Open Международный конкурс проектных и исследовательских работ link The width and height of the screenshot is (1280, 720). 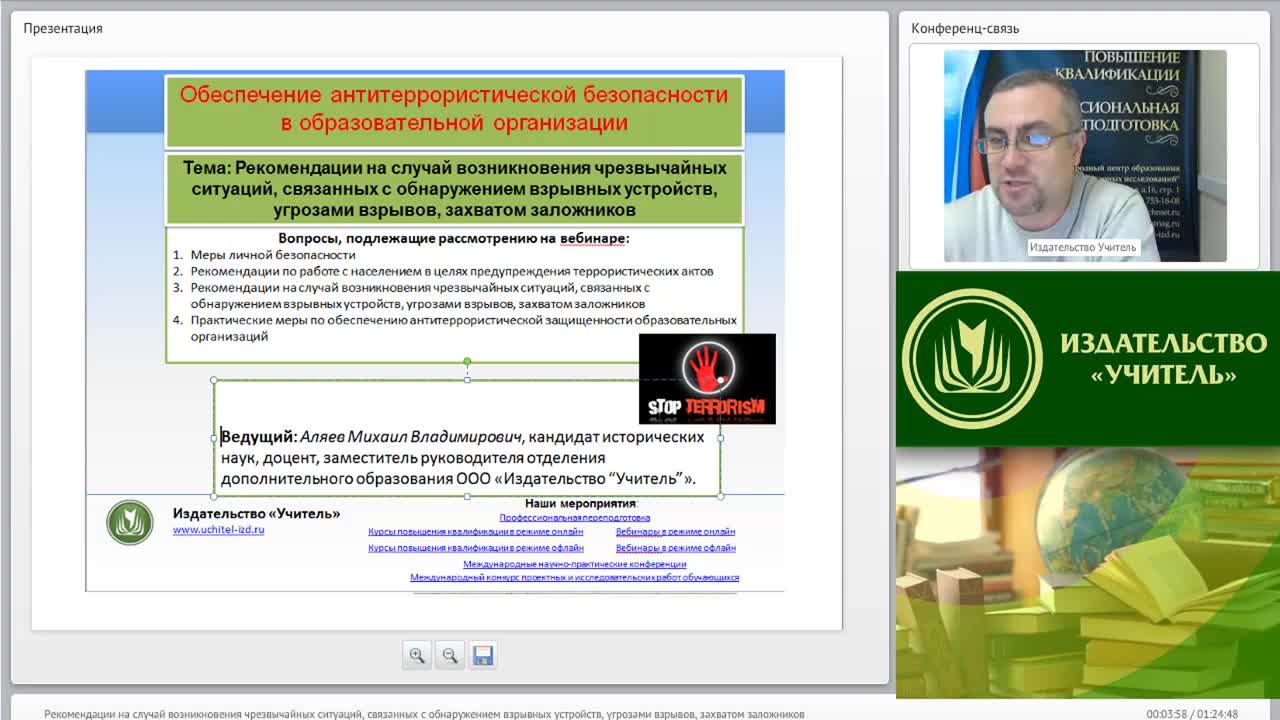point(574,578)
